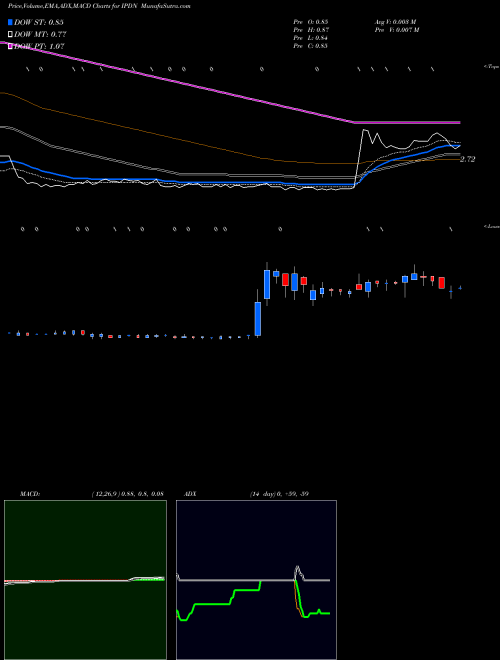The image size is (500, 660).
Task: Click the MACD (12,26,9) values text
Action: pos(127,494)
